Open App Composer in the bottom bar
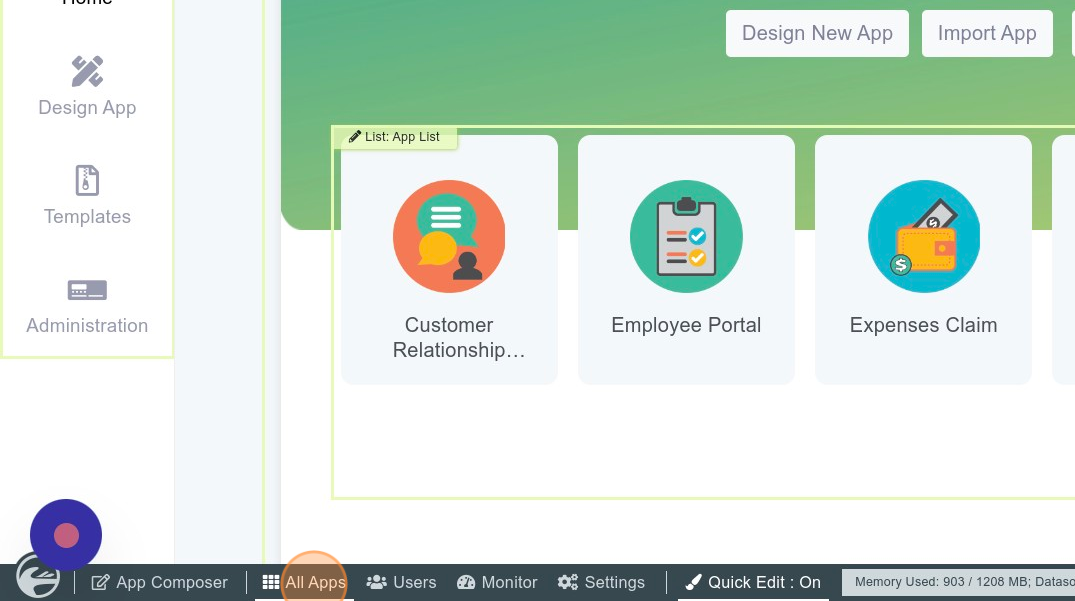 pos(160,582)
